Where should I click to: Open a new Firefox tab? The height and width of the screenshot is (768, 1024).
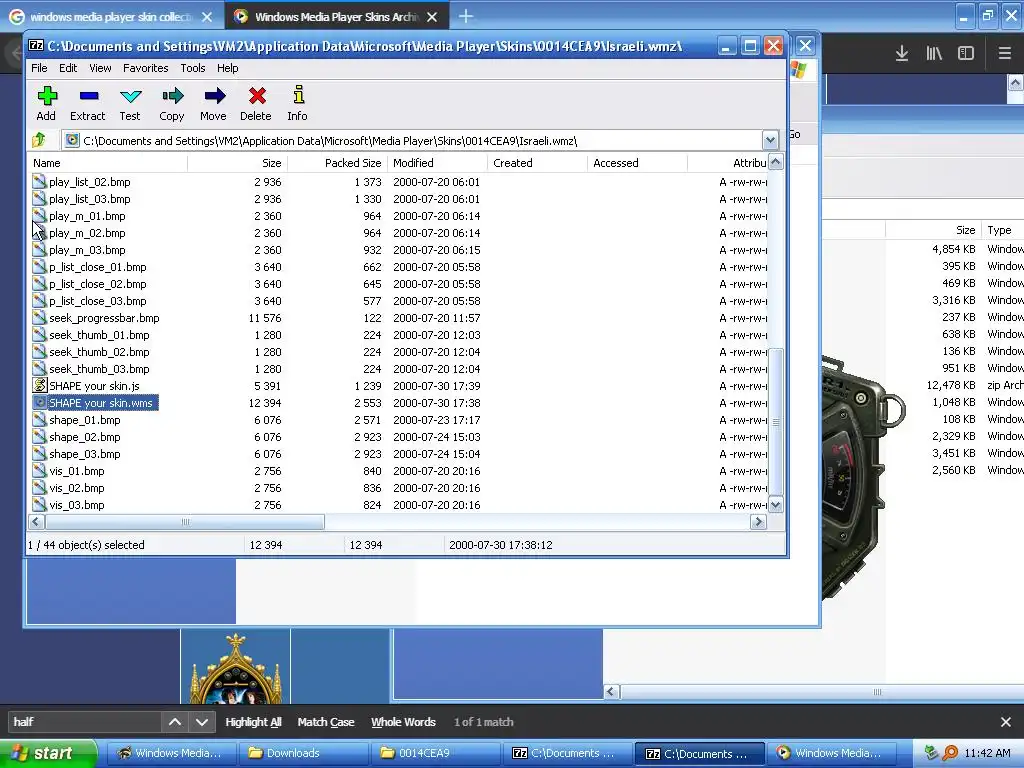[x=466, y=16]
